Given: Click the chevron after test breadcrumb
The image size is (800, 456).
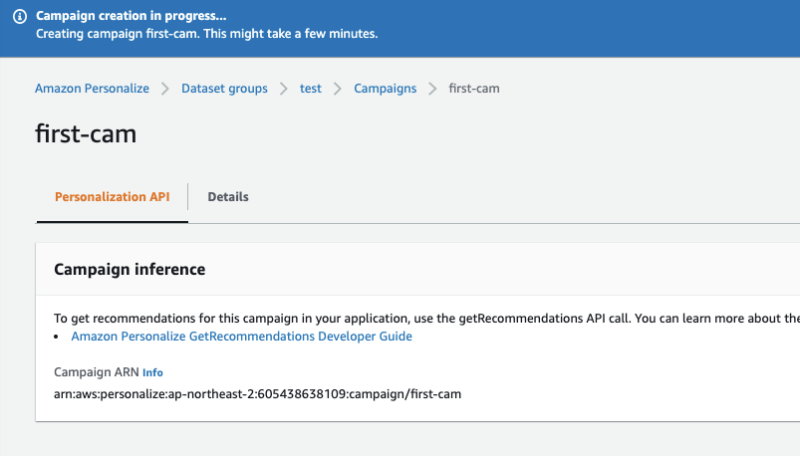Looking at the screenshot, I should click(338, 88).
